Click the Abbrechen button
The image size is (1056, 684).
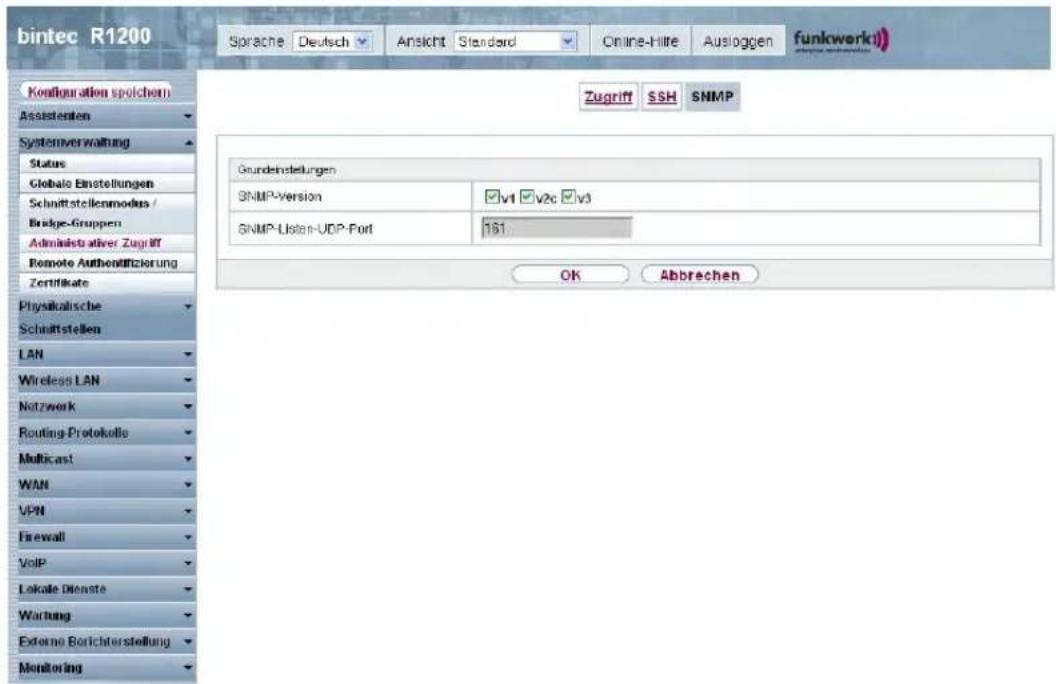click(699, 275)
